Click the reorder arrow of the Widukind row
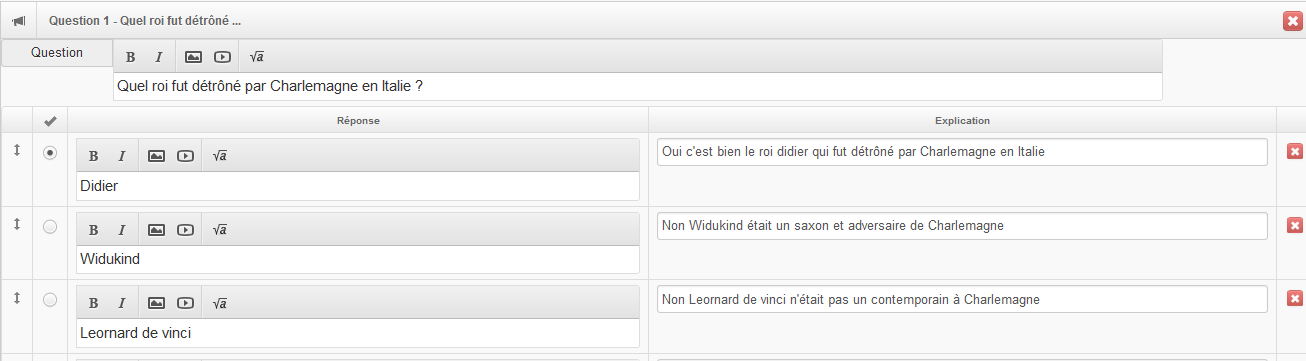 coord(16,225)
